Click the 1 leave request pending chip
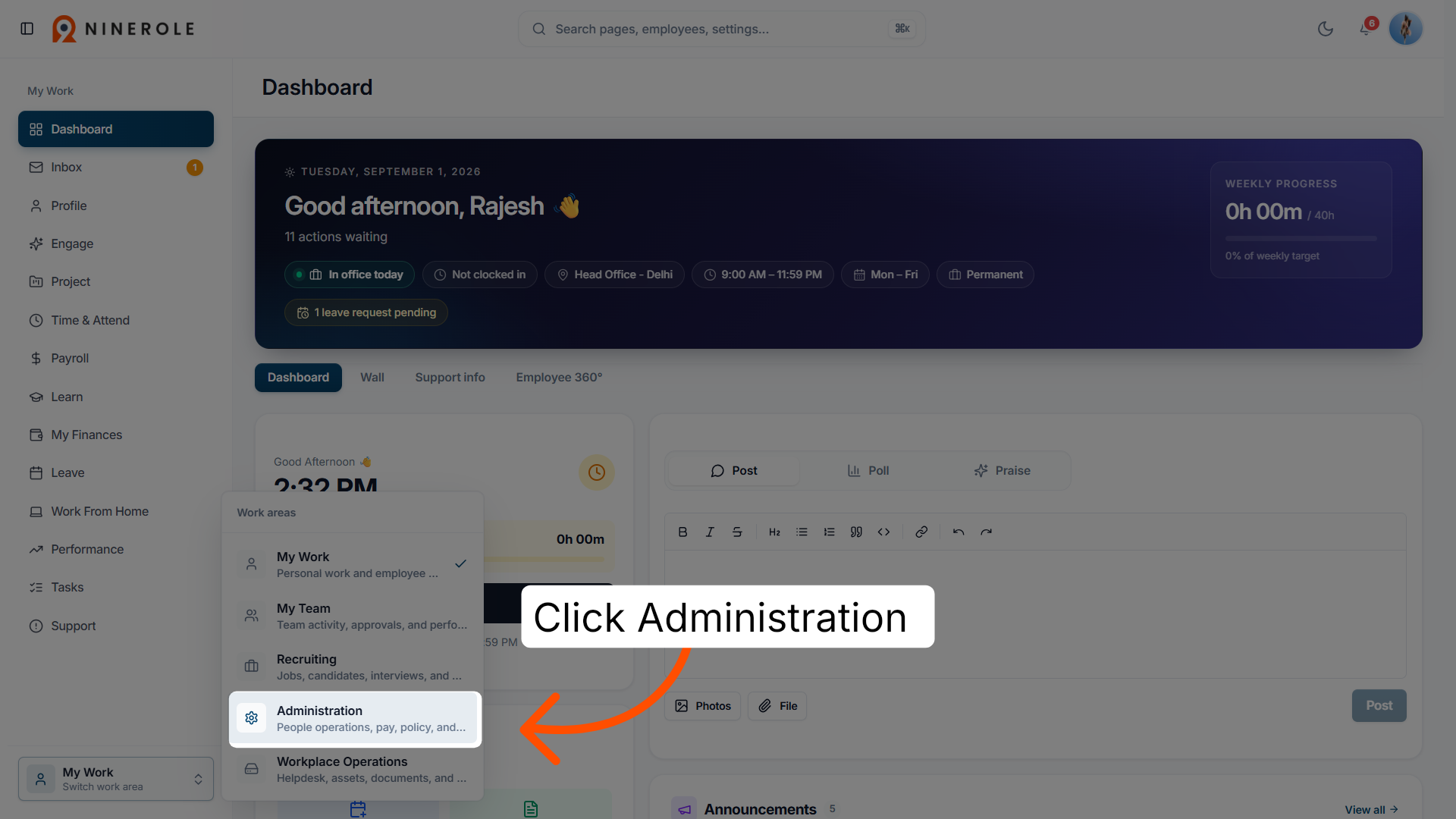The height and width of the screenshot is (819, 1456). pos(366,312)
